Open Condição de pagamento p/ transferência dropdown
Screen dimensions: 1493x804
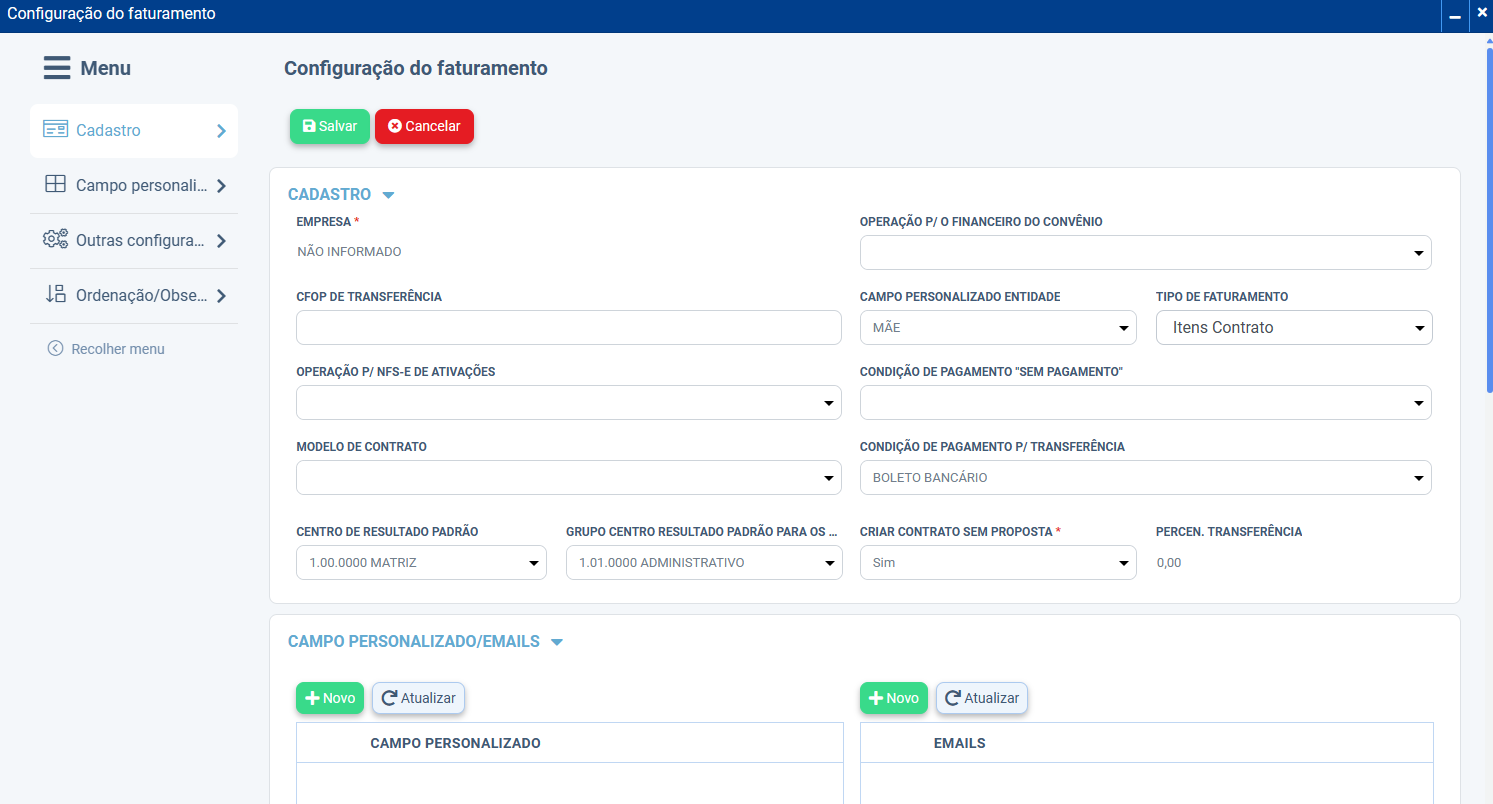click(x=1145, y=477)
